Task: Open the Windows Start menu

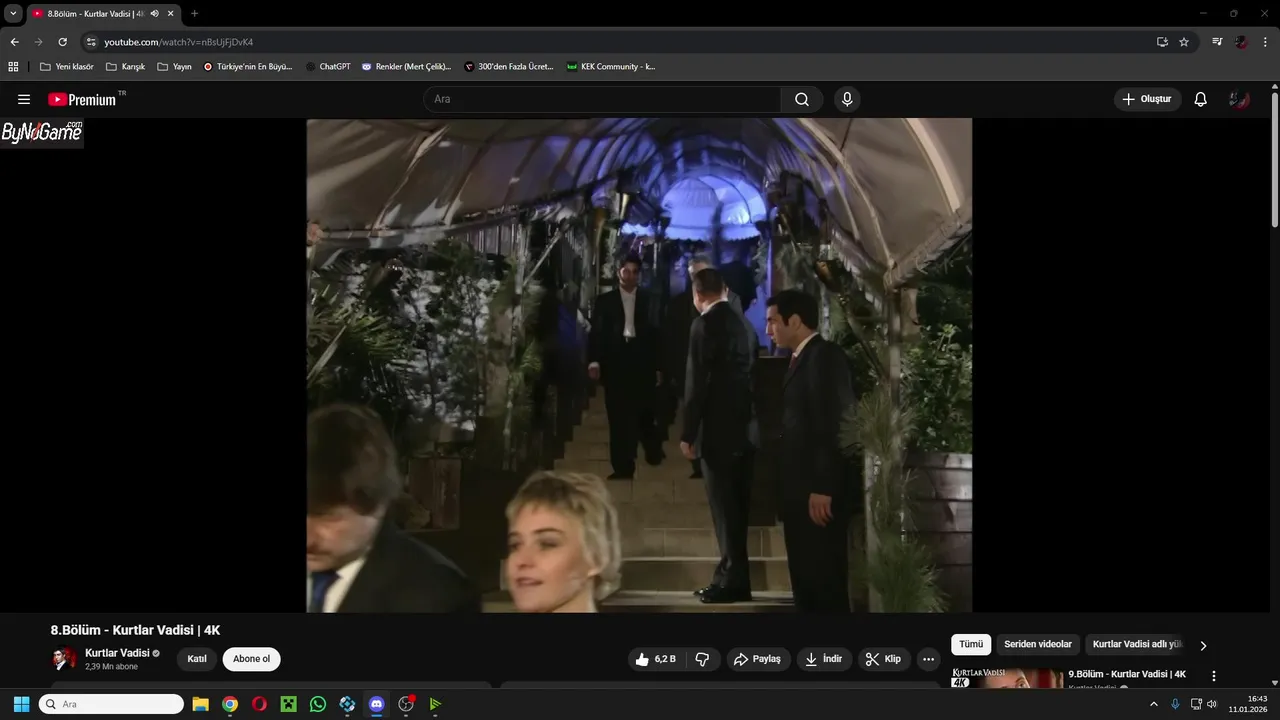Action: pos(21,704)
